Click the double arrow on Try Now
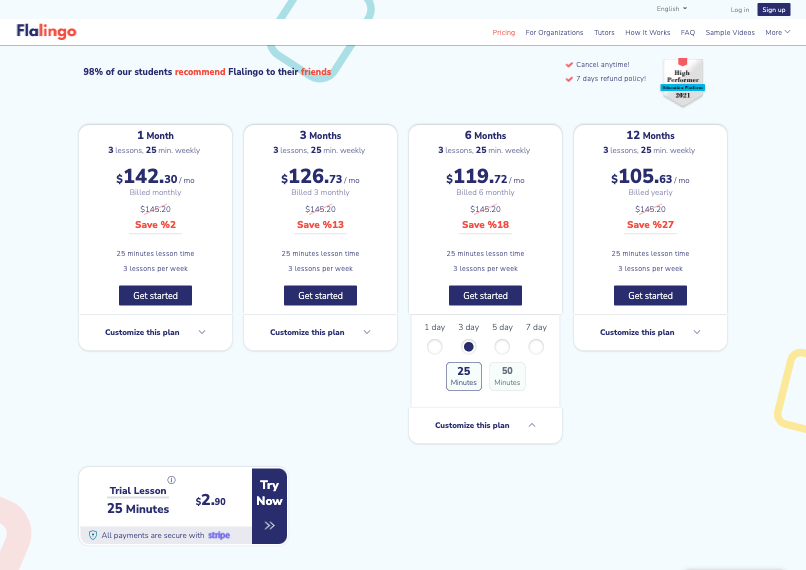 (x=269, y=525)
